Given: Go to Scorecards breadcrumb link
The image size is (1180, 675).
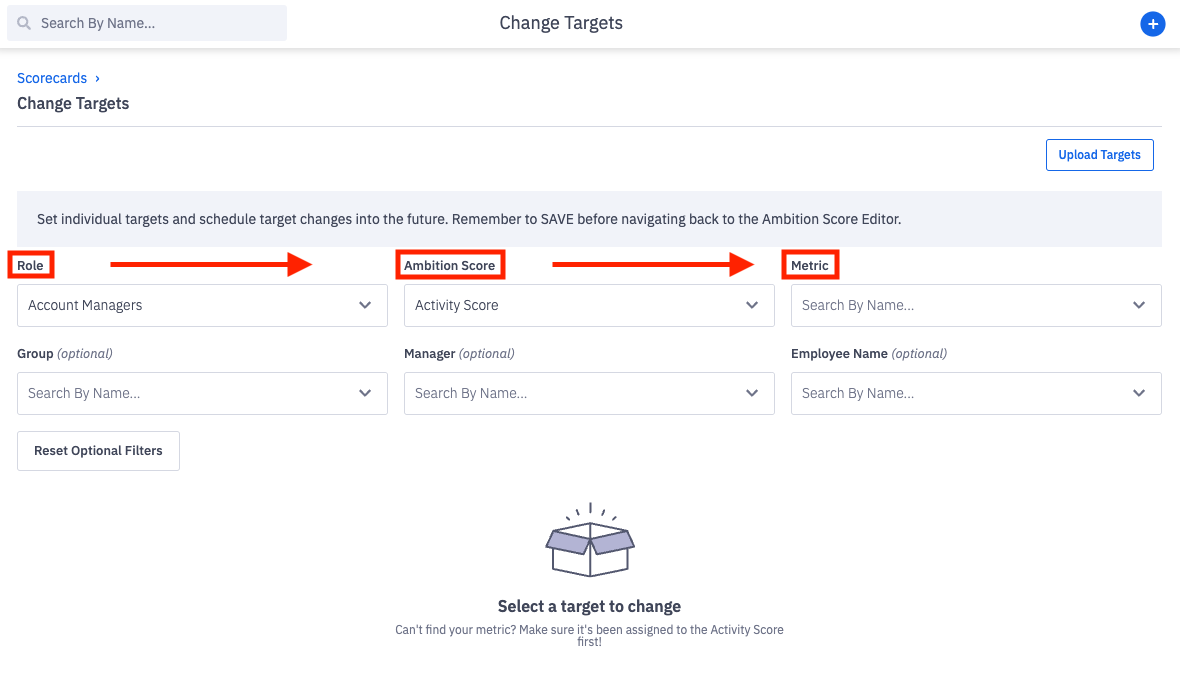Looking at the screenshot, I should tap(52, 78).
